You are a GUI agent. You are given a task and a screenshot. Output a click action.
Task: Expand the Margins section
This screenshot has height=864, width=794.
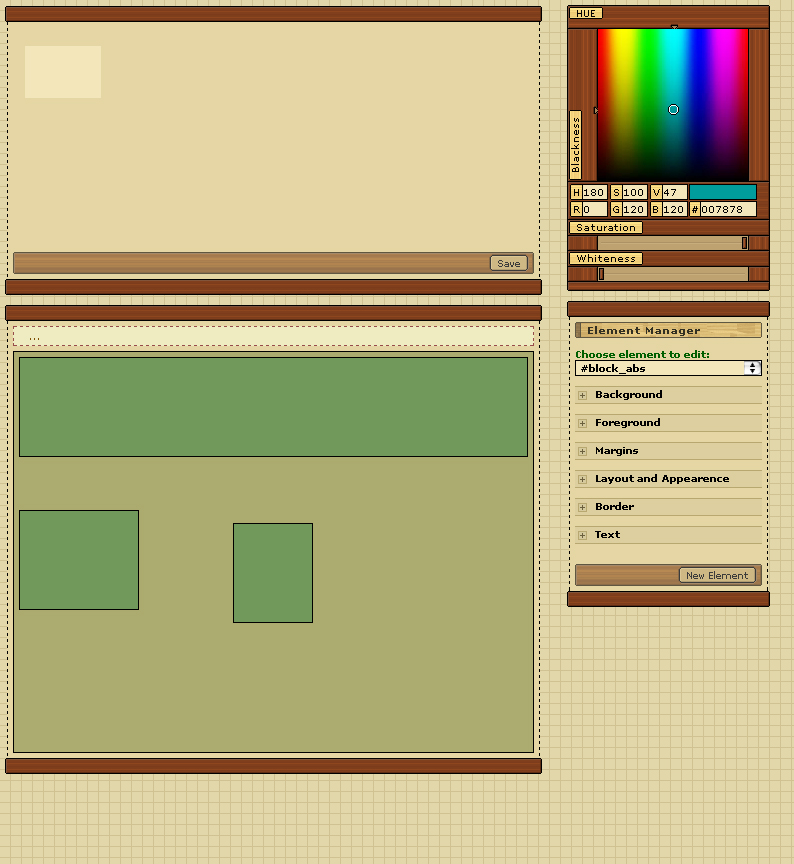(x=668, y=451)
